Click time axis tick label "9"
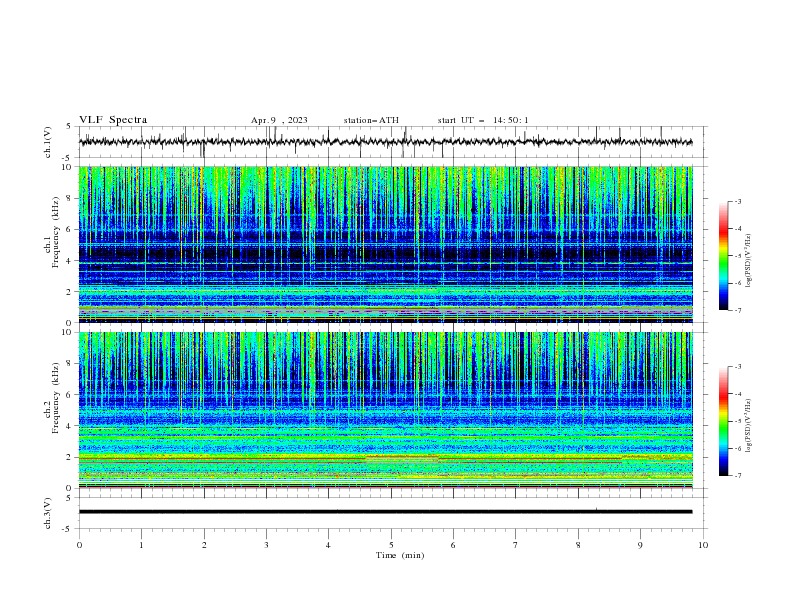 (x=640, y=545)
